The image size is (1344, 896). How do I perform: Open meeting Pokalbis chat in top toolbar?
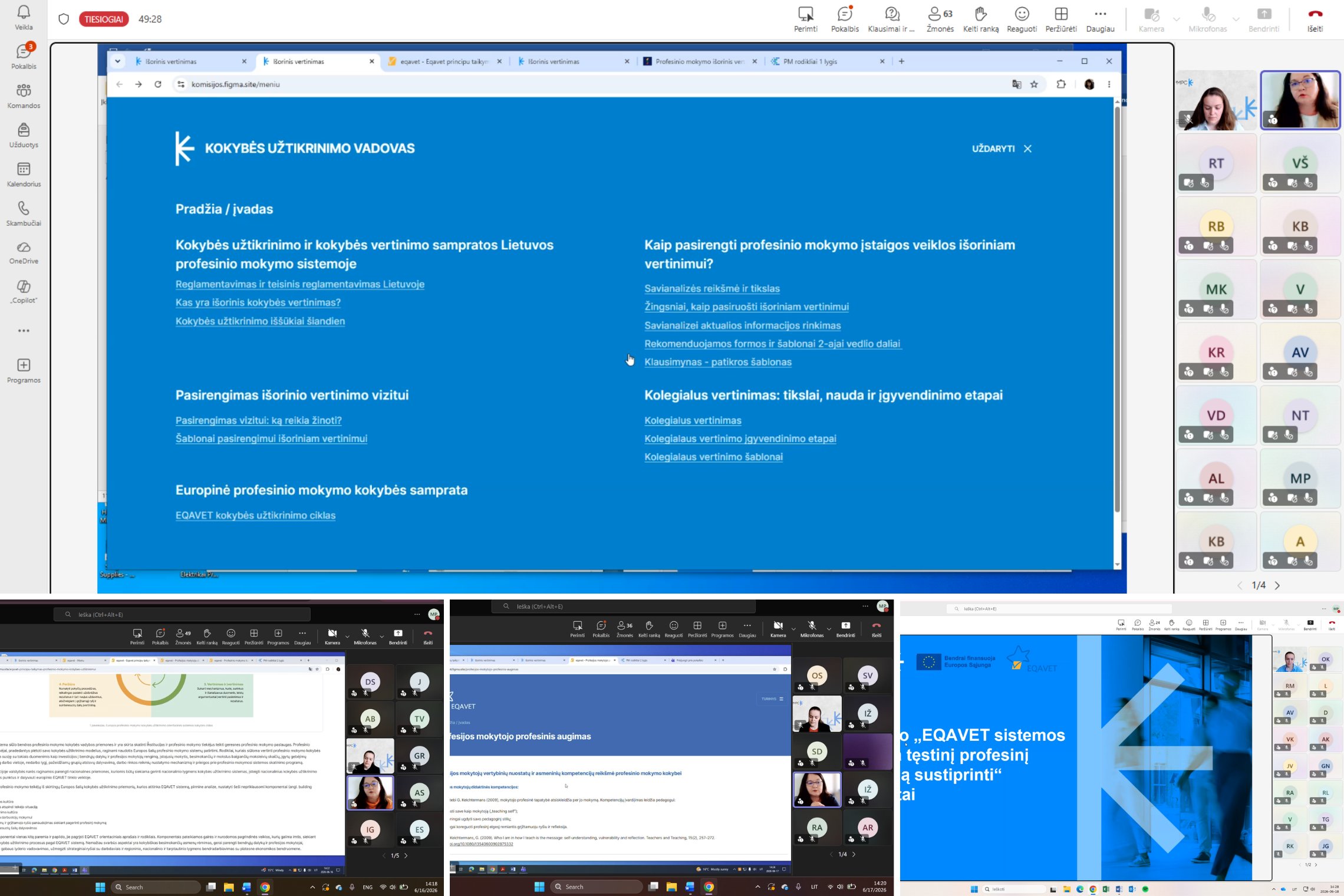point(845,19)
